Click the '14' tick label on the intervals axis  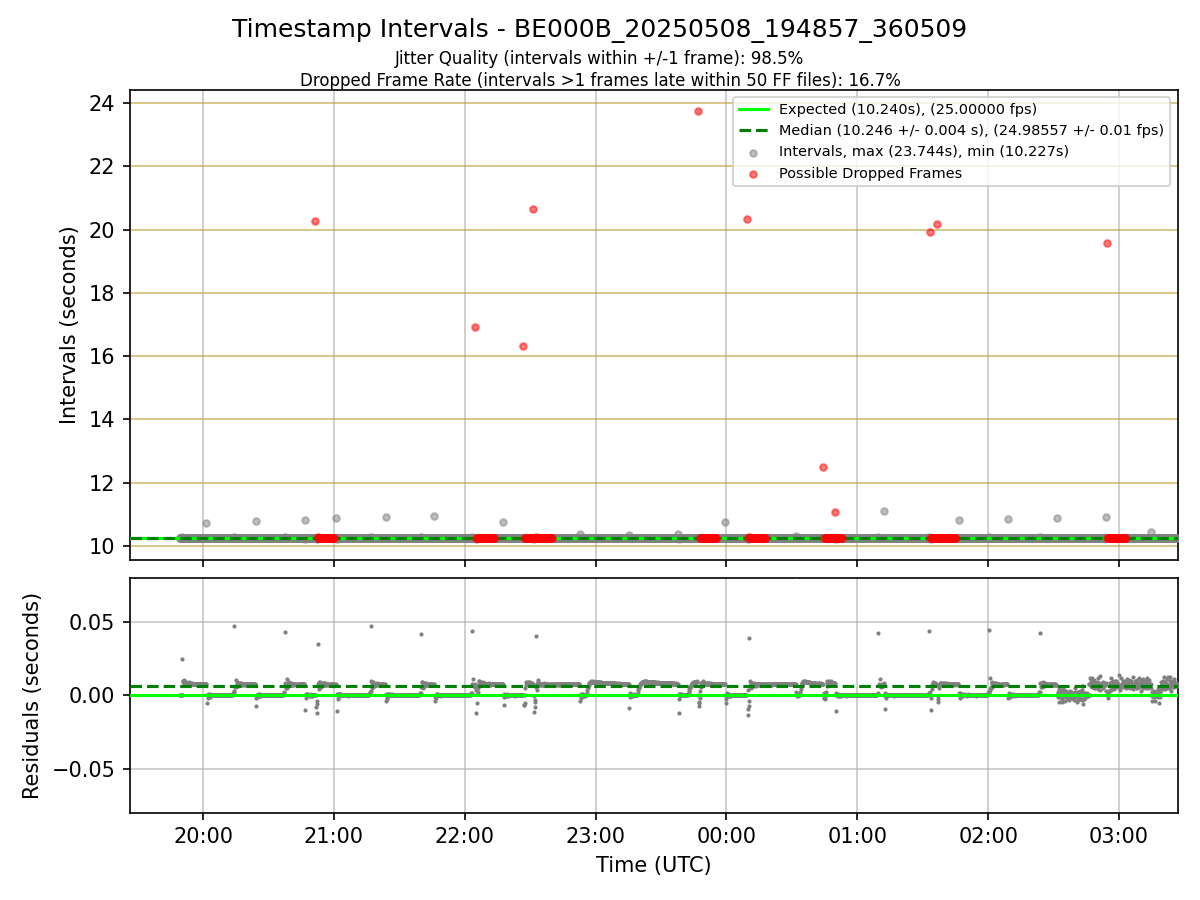point(102,420)
